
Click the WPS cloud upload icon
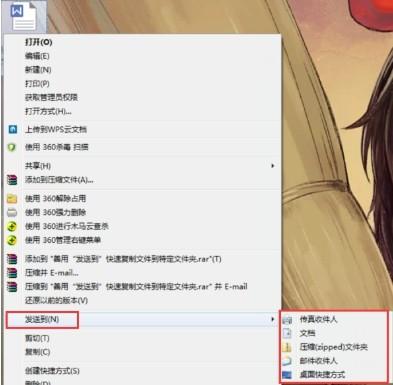(x=12, y=129)
